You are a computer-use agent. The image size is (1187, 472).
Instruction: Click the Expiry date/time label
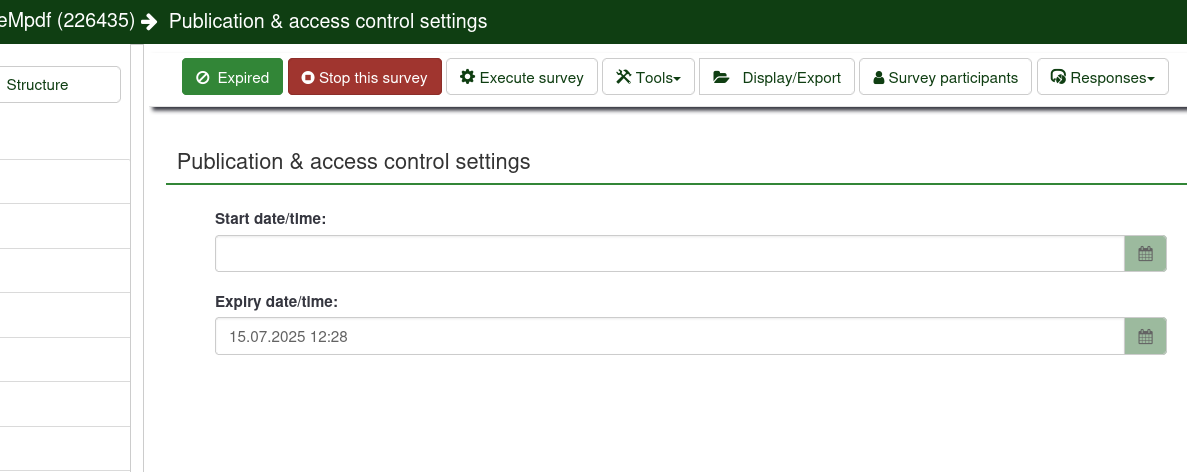[276, 301]
